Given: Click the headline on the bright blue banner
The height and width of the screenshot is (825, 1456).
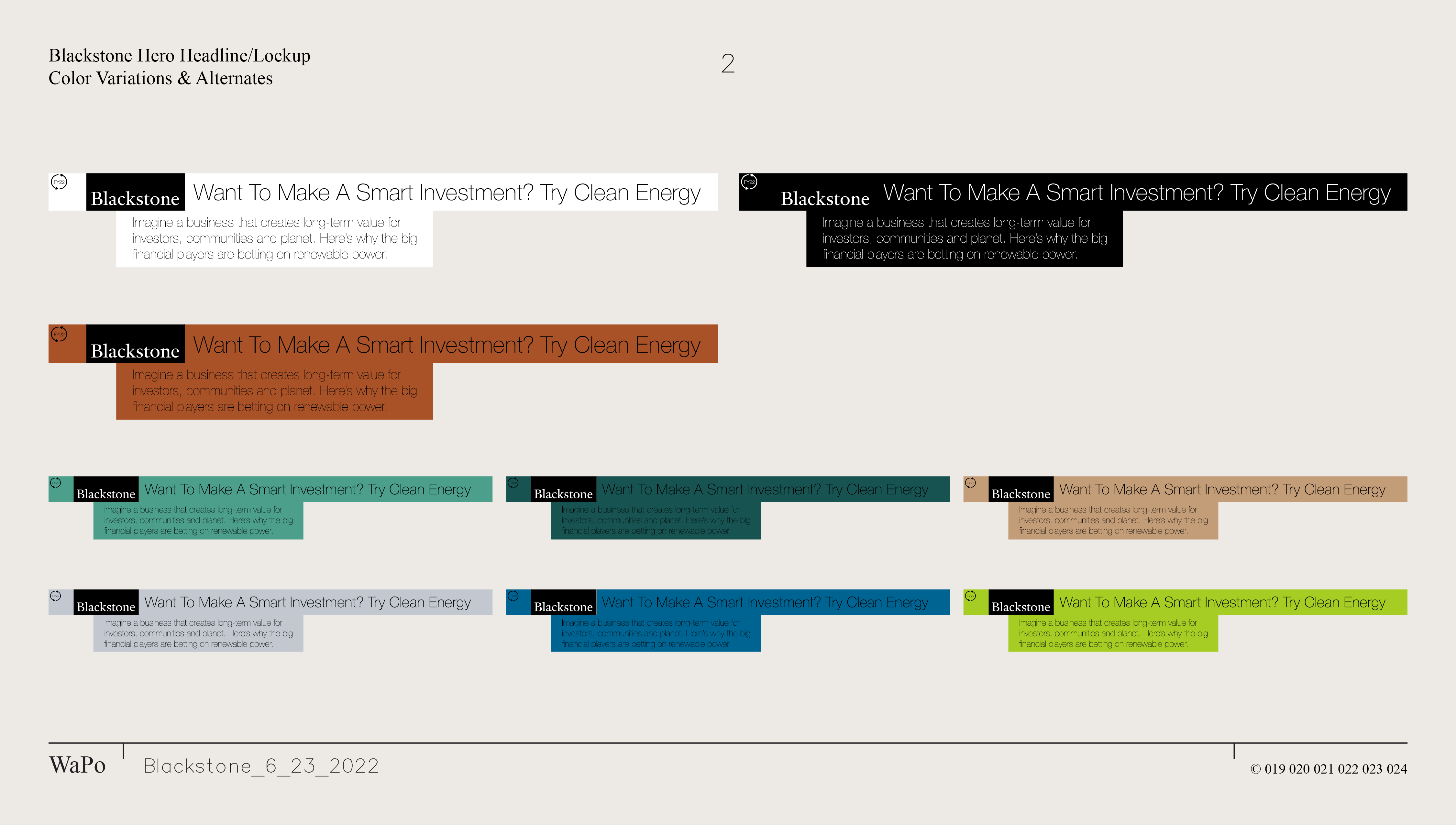Looking at the screenshot, I should 765,602.
